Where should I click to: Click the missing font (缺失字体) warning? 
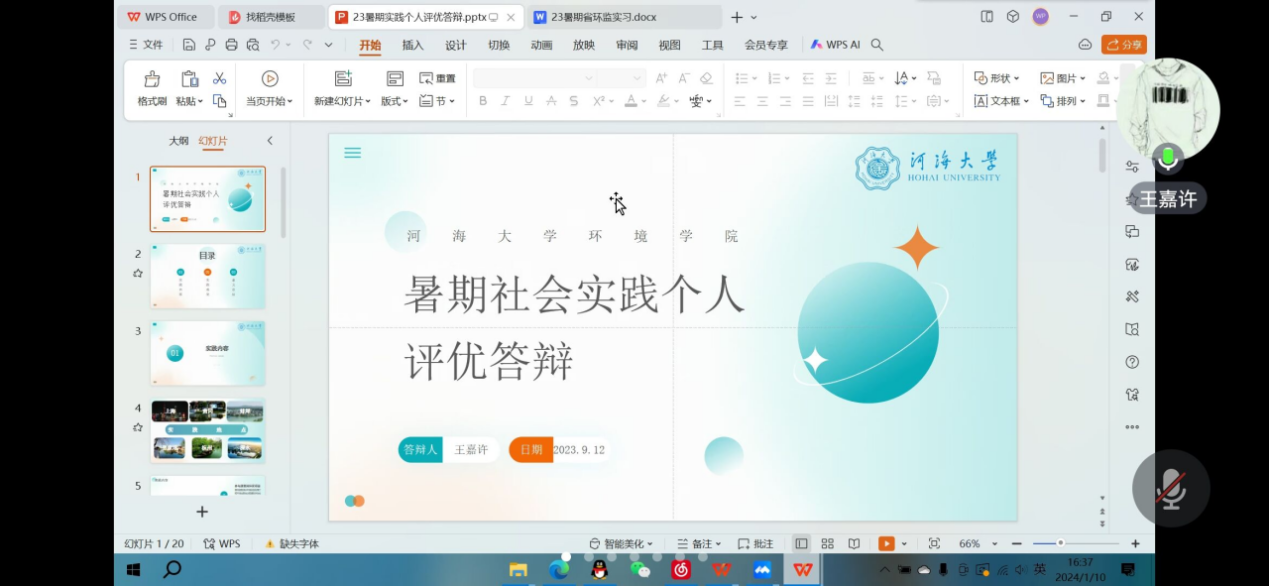point(292,544)
